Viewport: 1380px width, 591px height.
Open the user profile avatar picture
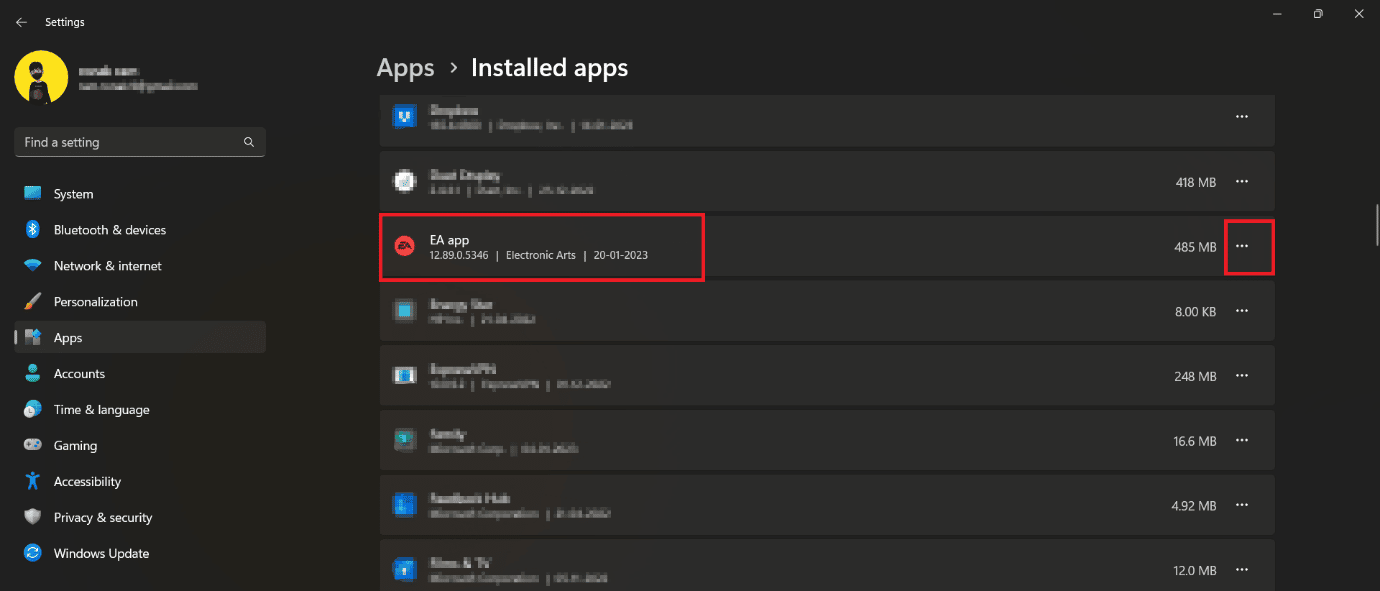tap(41, 77)
